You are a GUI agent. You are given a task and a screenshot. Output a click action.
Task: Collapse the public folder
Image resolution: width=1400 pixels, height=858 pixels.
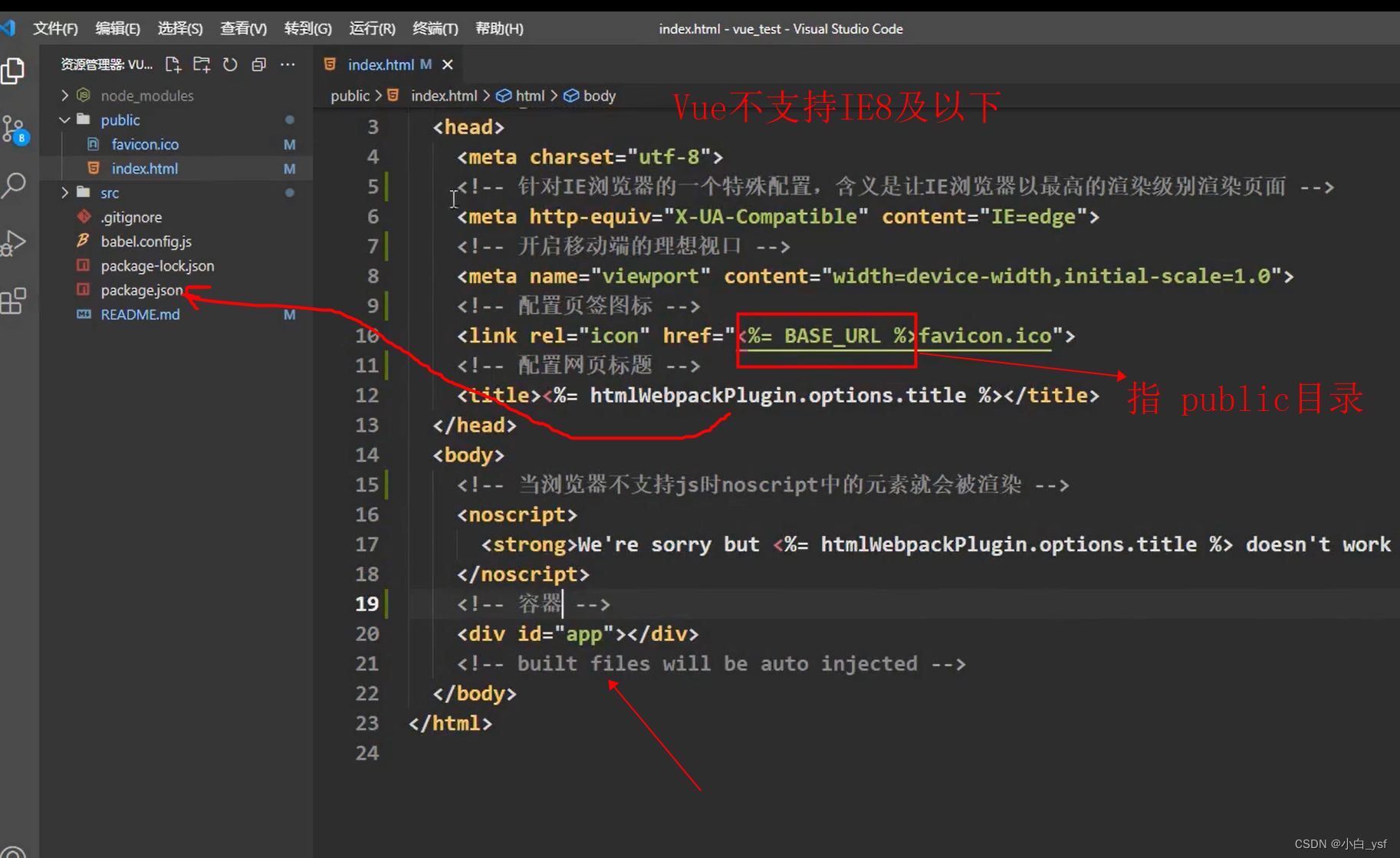pyautogui.click(x=64, y=120)
